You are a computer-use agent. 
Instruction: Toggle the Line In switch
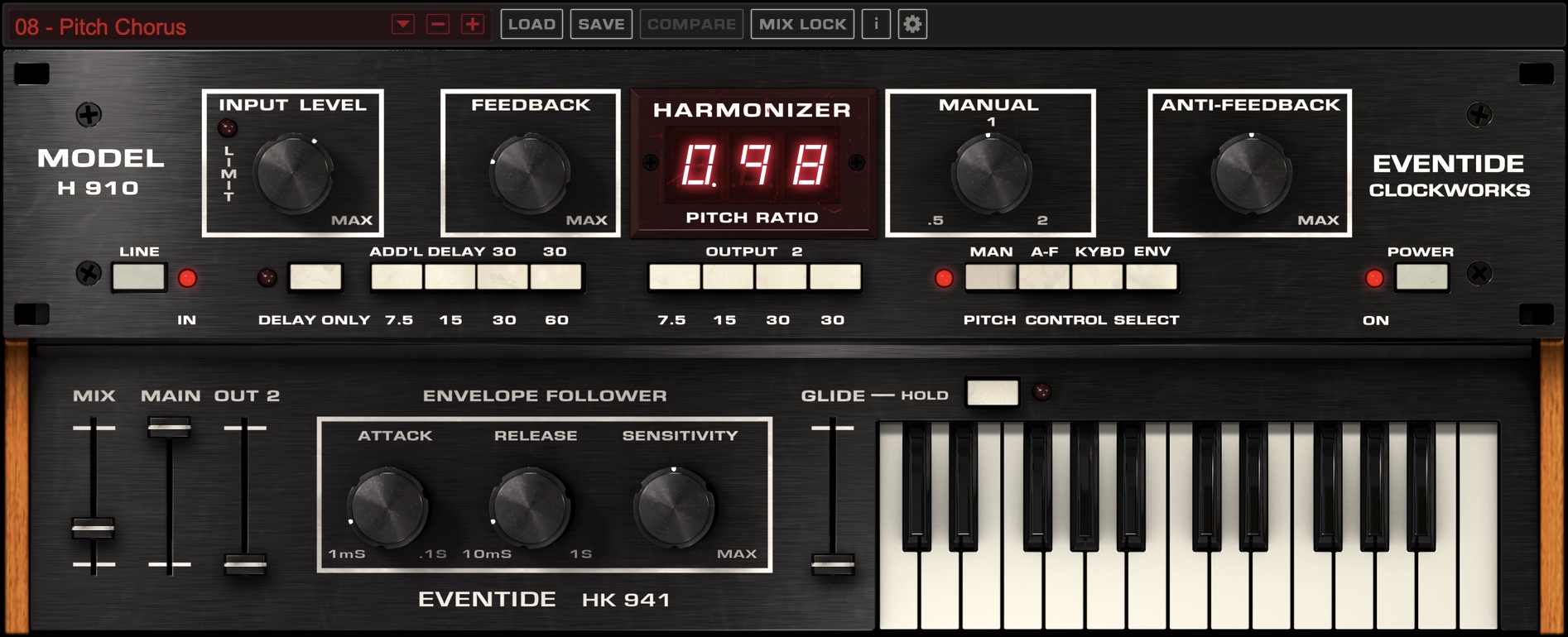(139, 278)
